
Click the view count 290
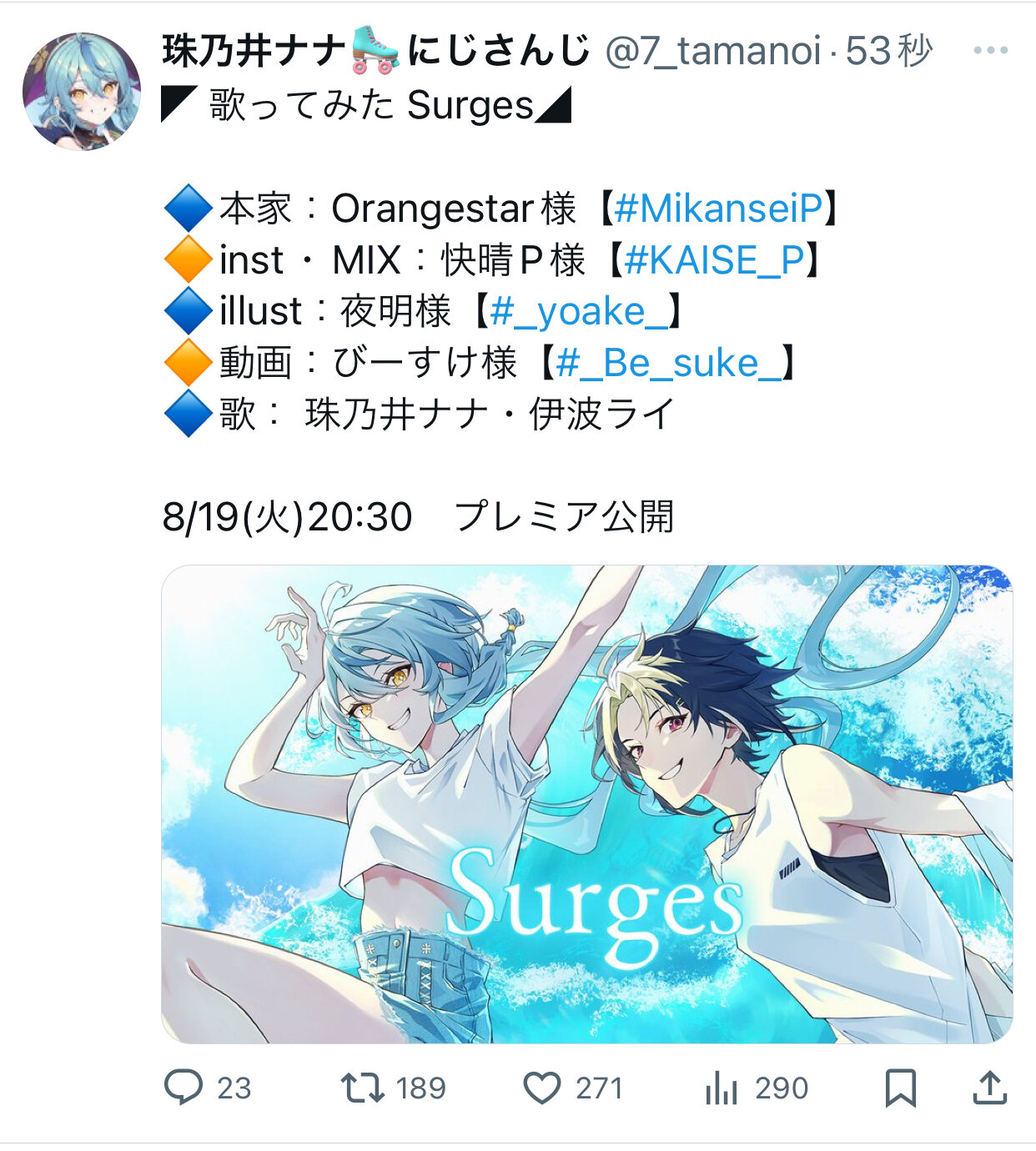(x=782, y=1088)
